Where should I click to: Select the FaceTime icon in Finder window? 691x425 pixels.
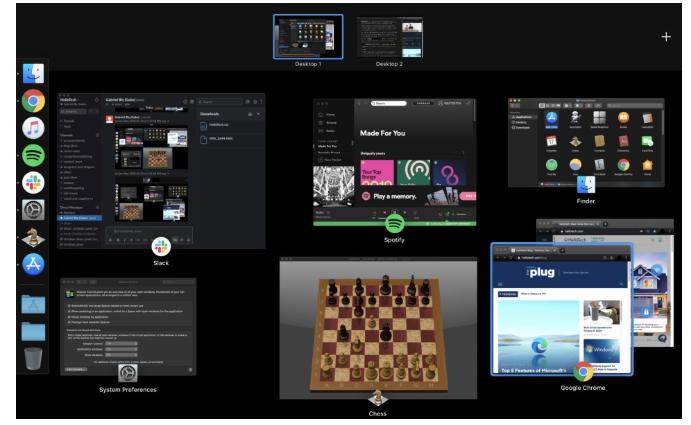(x=647, y=142)
